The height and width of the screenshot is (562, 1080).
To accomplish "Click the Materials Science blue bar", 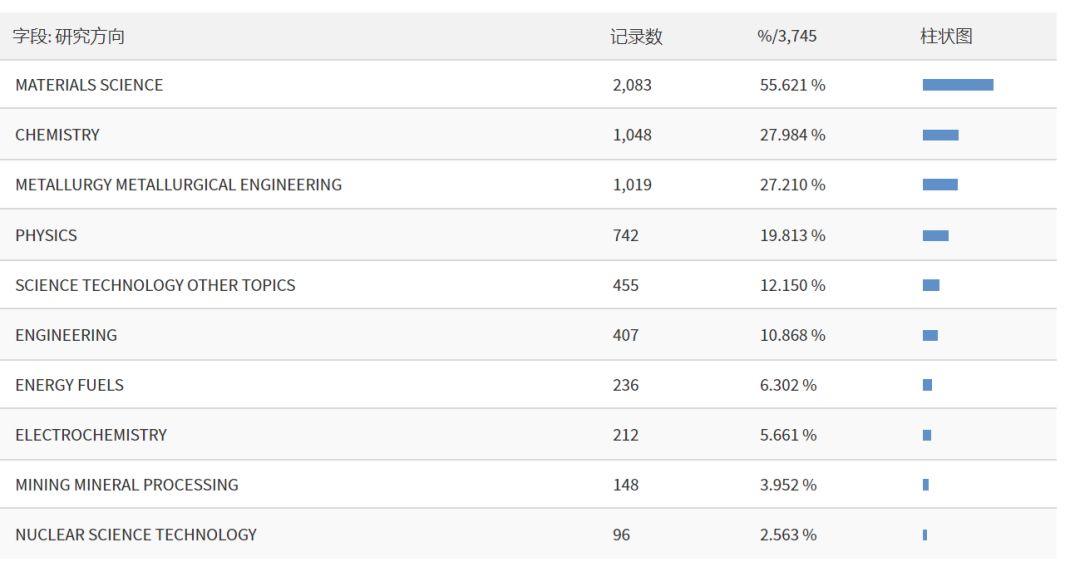I will tap(957, 85).
